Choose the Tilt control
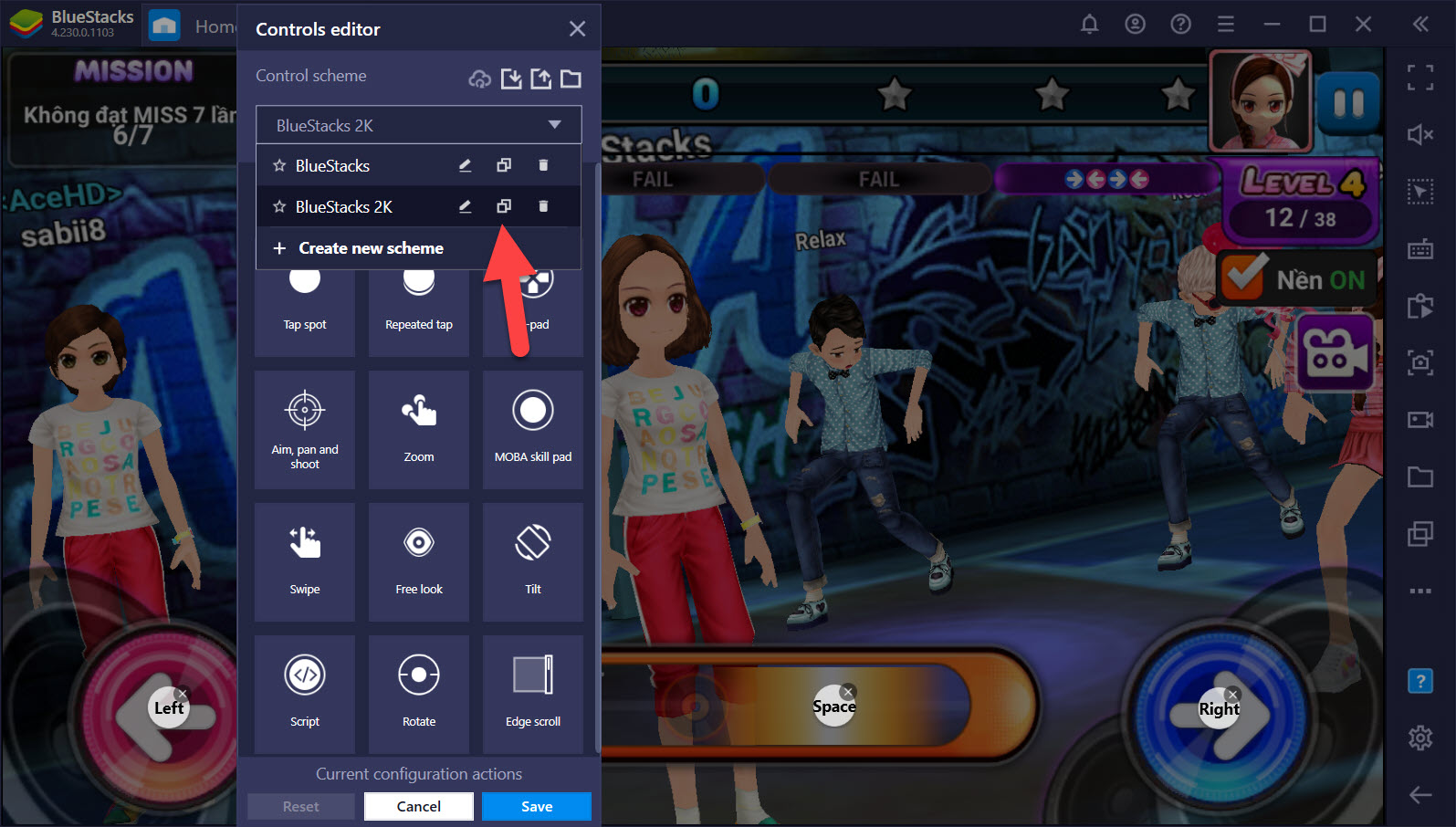Image resolution: width=1456 pixels, height=827 pixels. pos(533,562)
